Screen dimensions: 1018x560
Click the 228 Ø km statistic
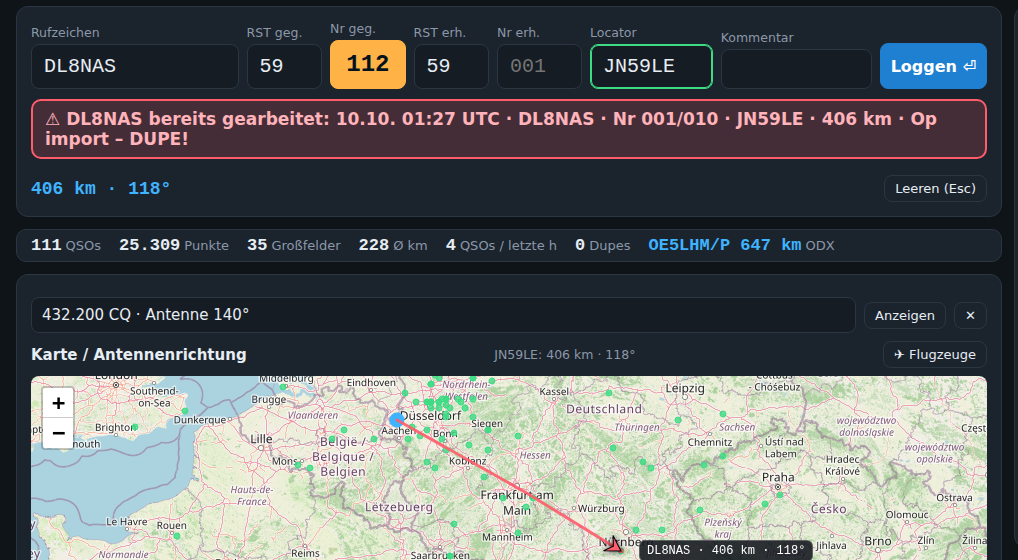tap(393, 245)
